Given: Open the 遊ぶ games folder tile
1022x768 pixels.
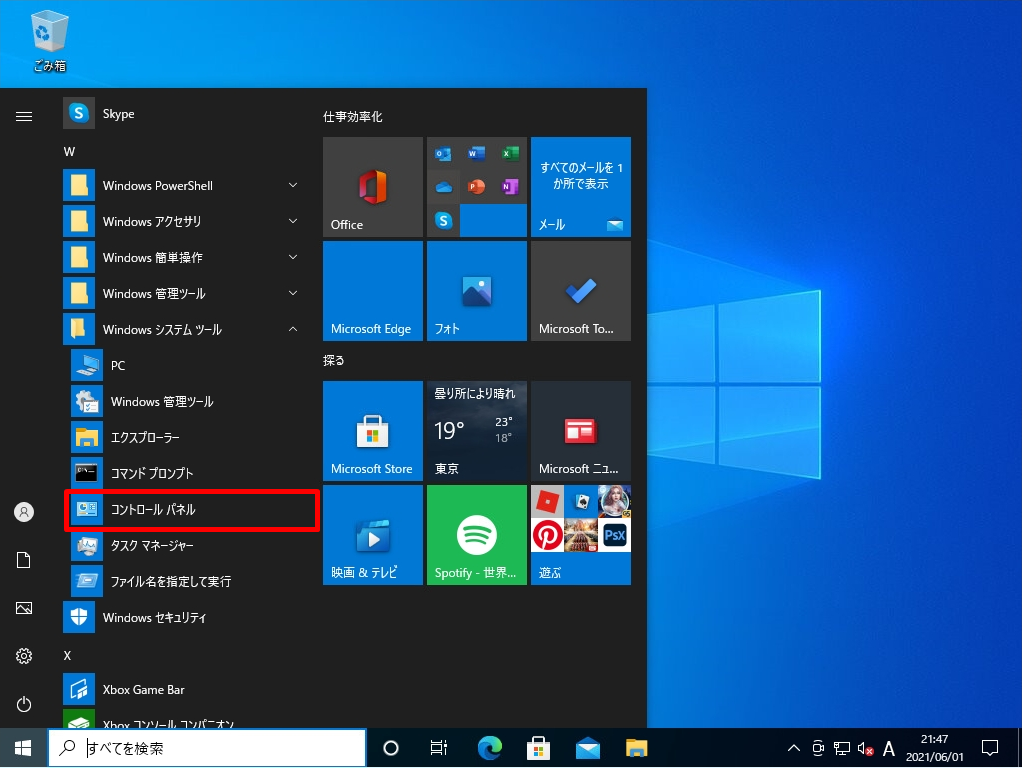Looking at the screenshot, I should click(581, 535).
